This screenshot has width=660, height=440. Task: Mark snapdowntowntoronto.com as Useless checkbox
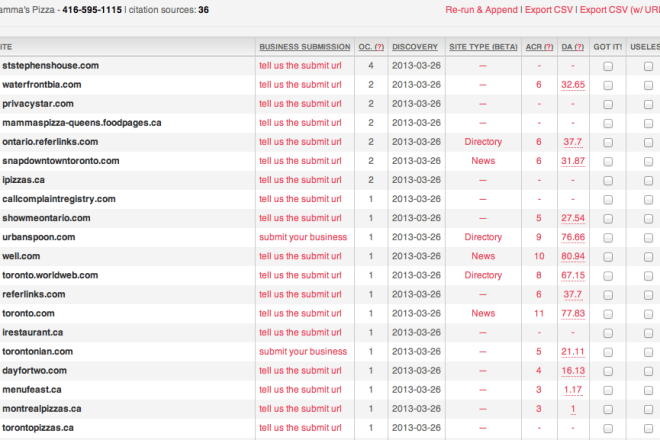(648, 162)
